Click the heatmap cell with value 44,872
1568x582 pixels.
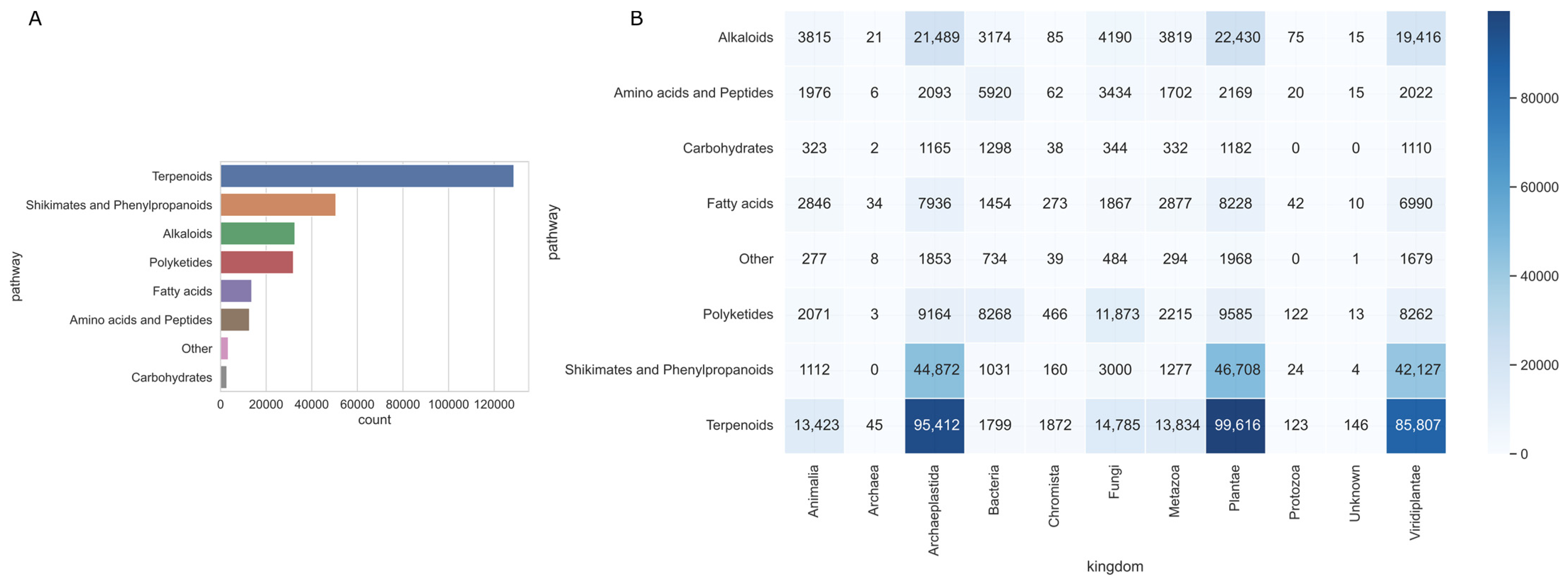tap(934, 370)
